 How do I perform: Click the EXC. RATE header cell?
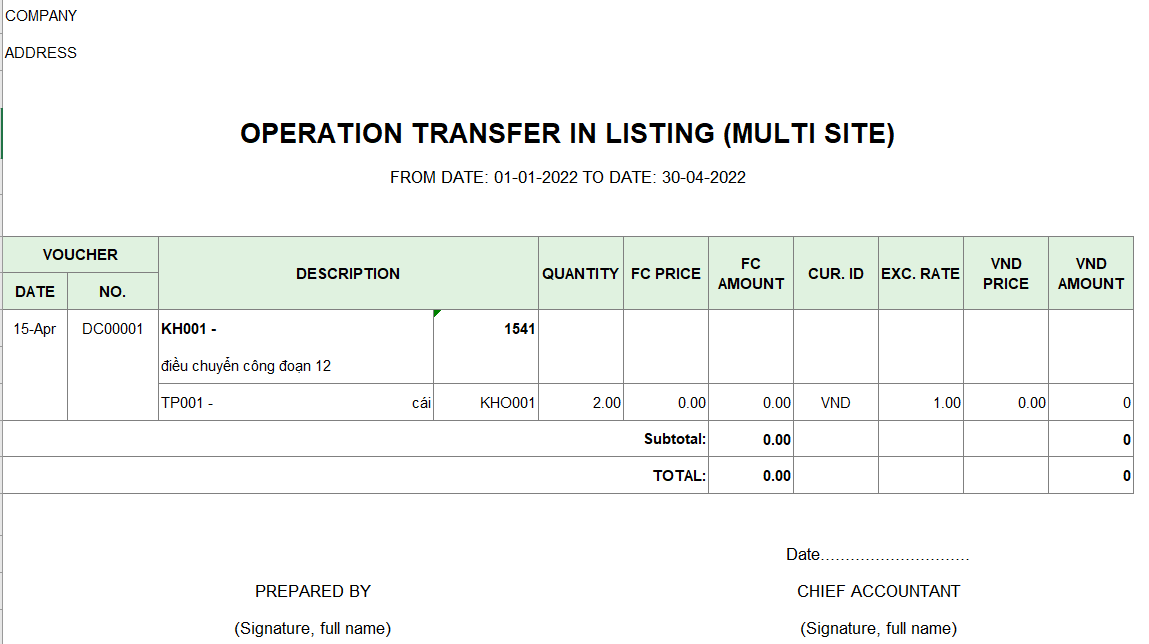coord(920,273)
